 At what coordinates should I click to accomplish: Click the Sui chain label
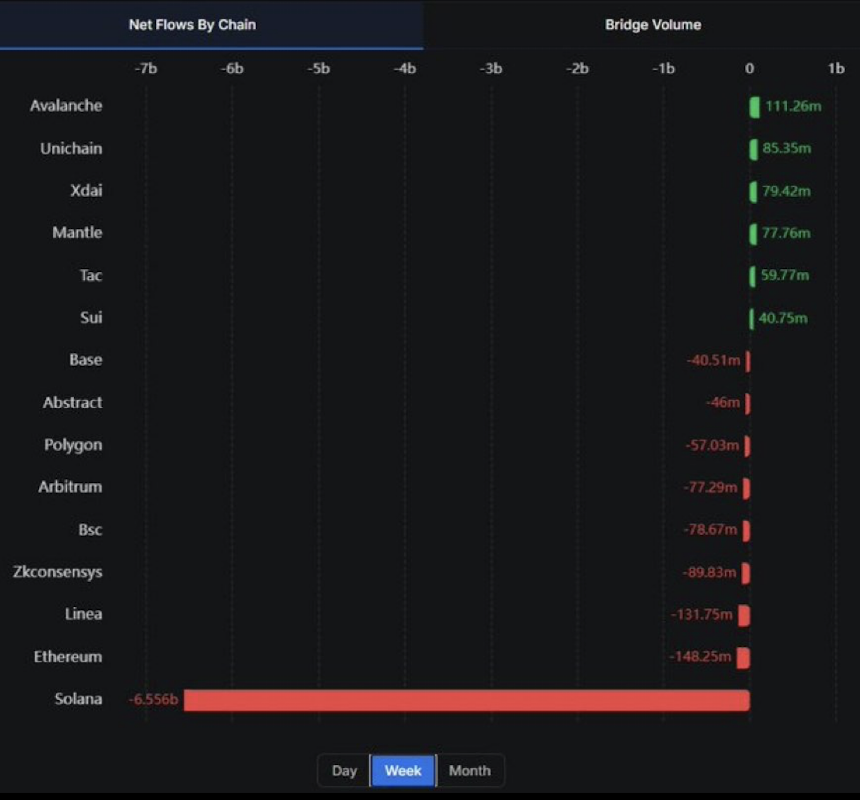click(91, 317)
